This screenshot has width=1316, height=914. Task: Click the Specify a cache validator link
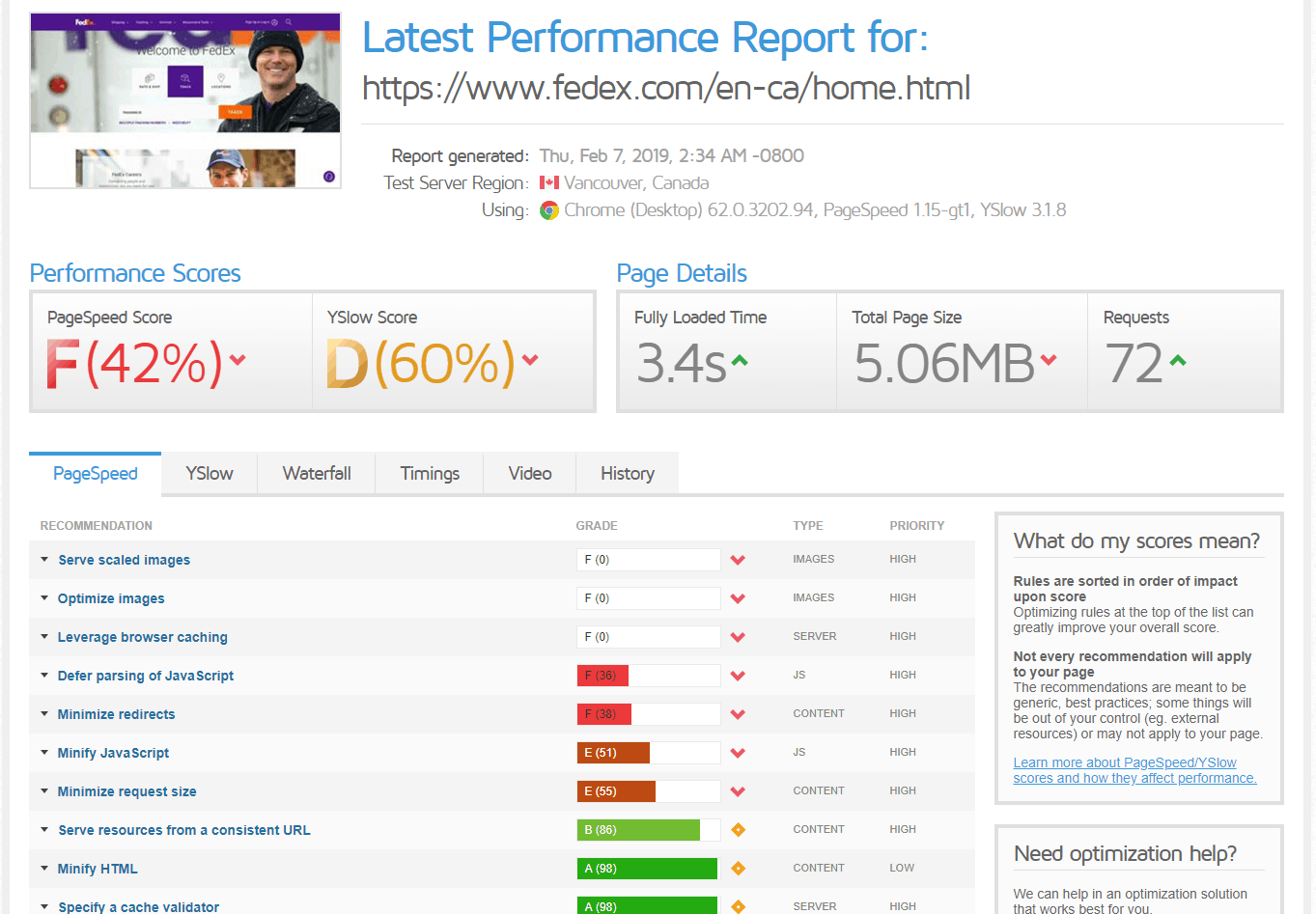(x=138, y=906)
